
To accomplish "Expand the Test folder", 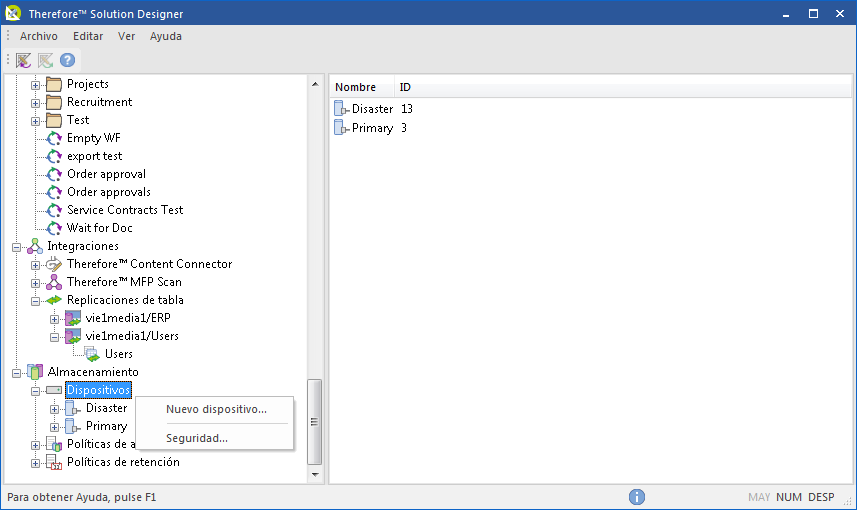I will [x=36, y=121].
